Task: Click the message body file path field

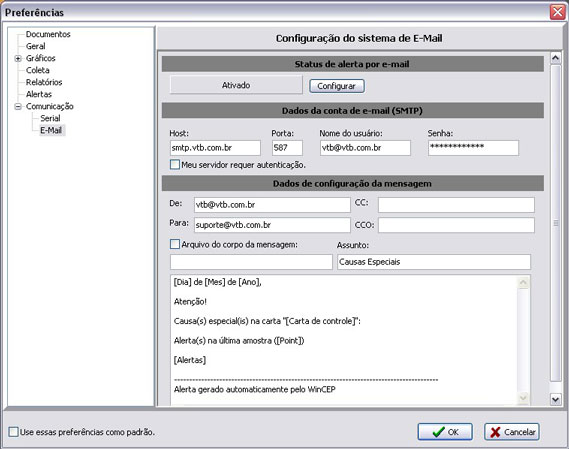Action: [251, 262]
